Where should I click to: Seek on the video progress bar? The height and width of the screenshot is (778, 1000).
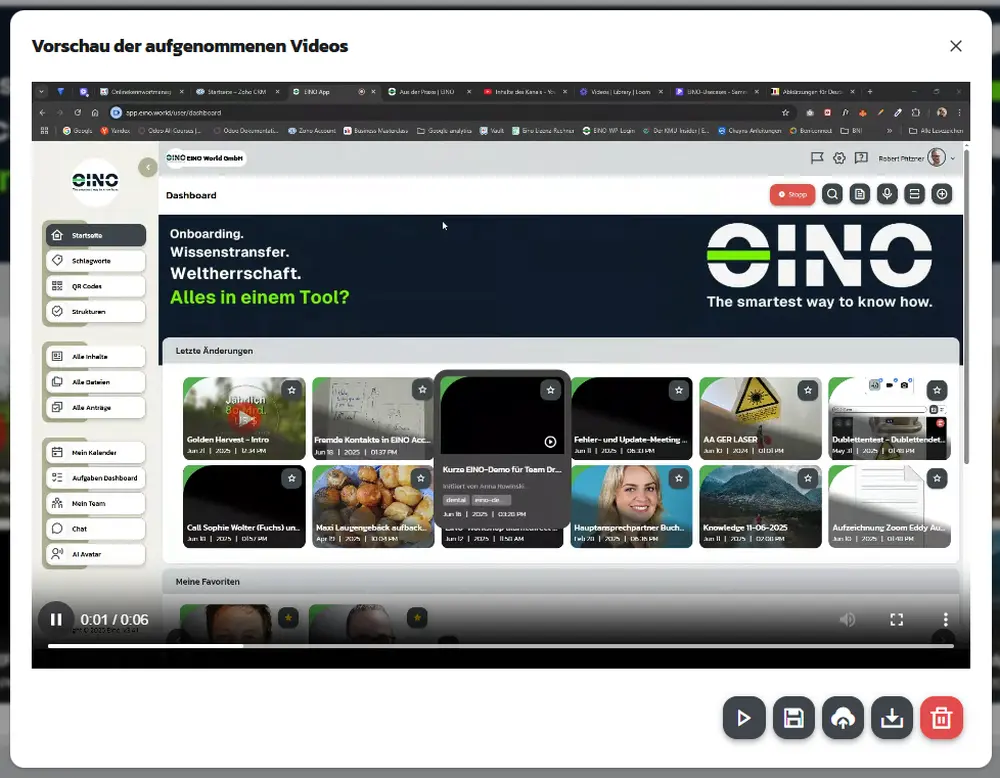point(501,646)
